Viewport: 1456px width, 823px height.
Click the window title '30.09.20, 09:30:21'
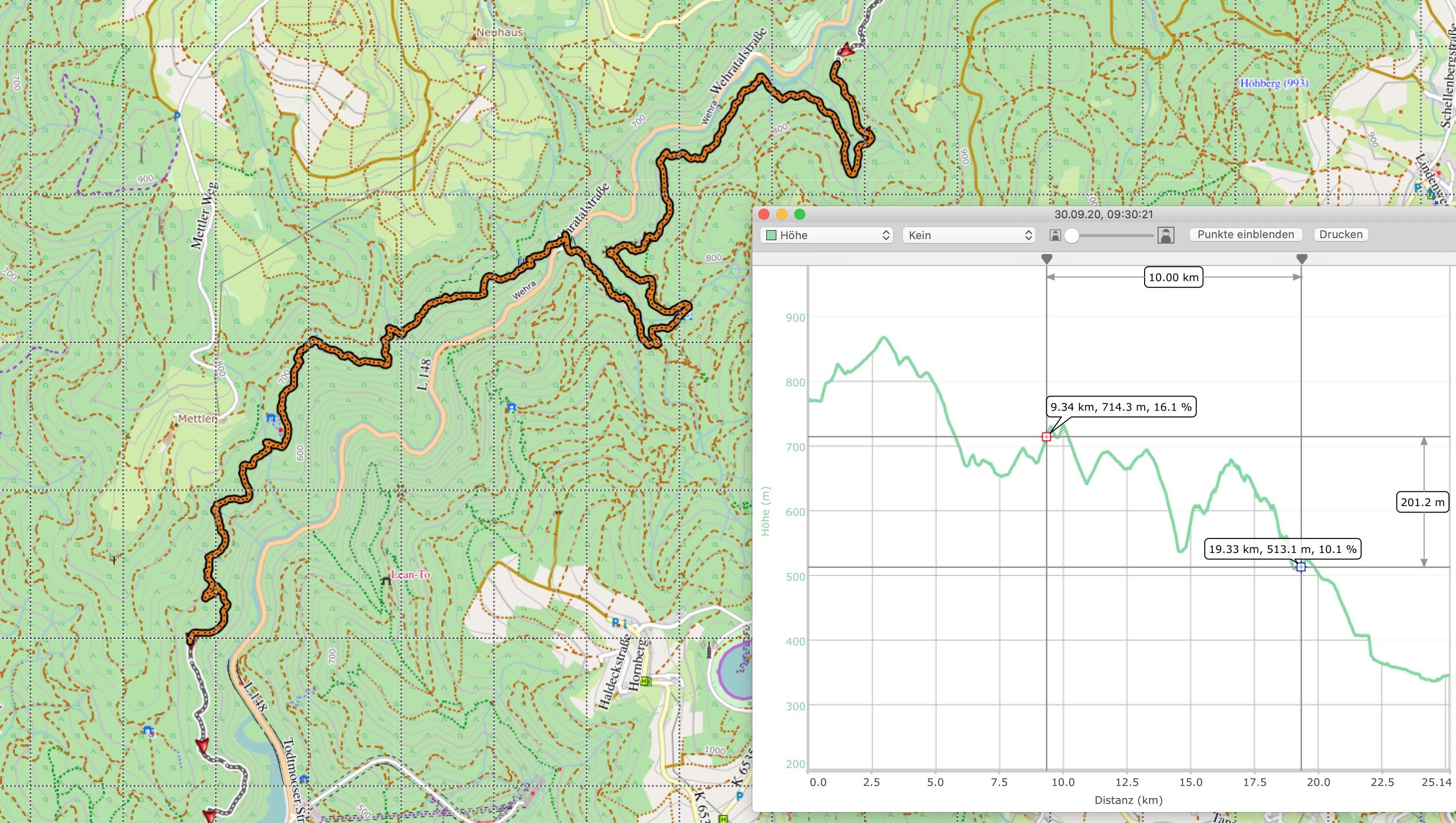[1103, 214]
